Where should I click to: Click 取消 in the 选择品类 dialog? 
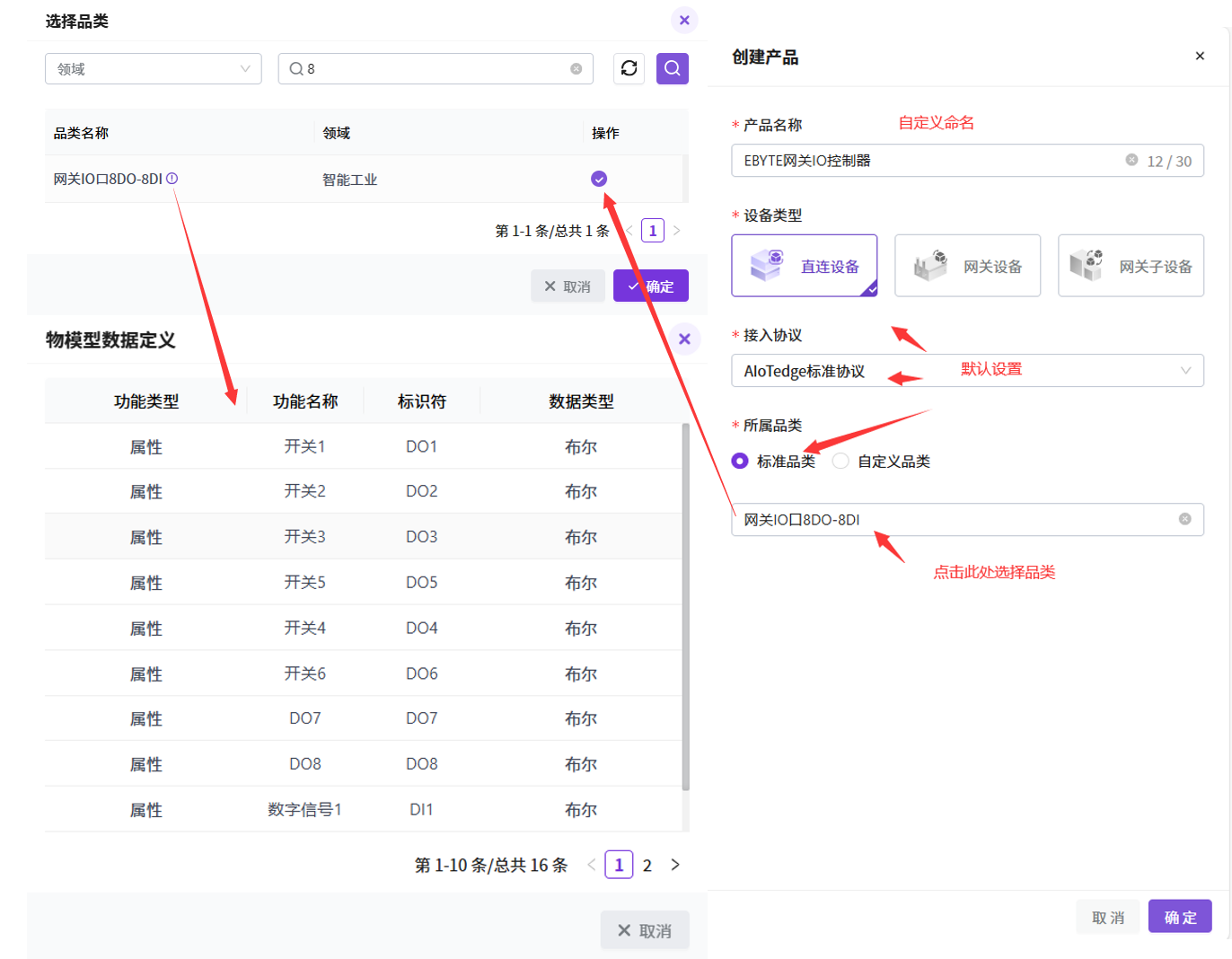point(568,286)
